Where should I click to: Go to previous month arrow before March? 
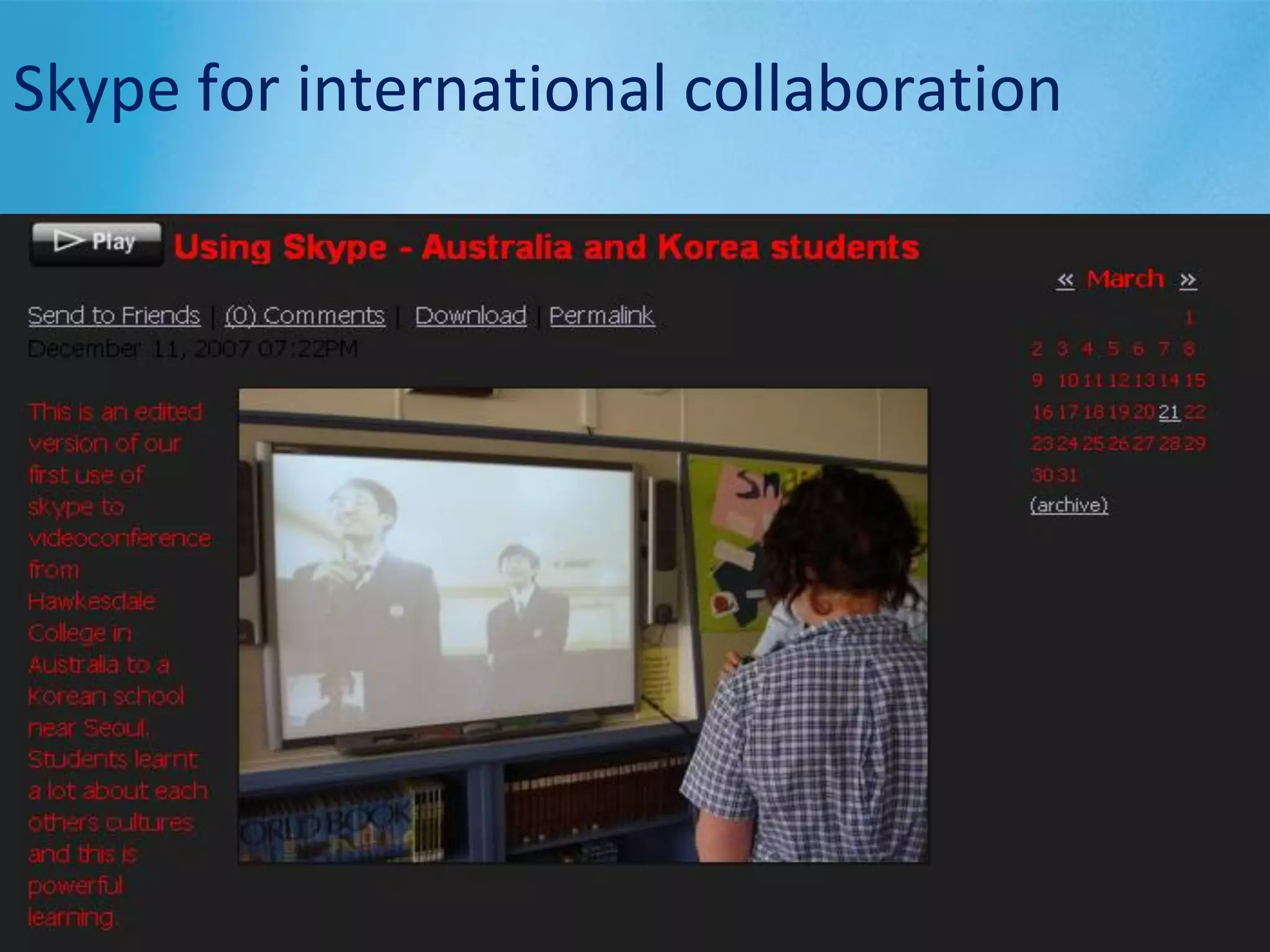click(1065, 280)
